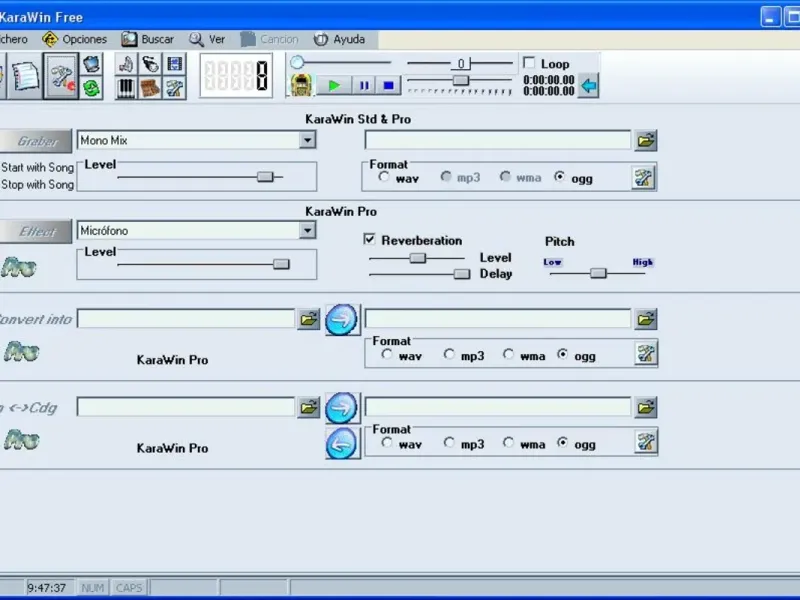Open the playlist document icon in toolbar
Image resolution: width=800 pixels, height=600 pixels.
[25, 77]
